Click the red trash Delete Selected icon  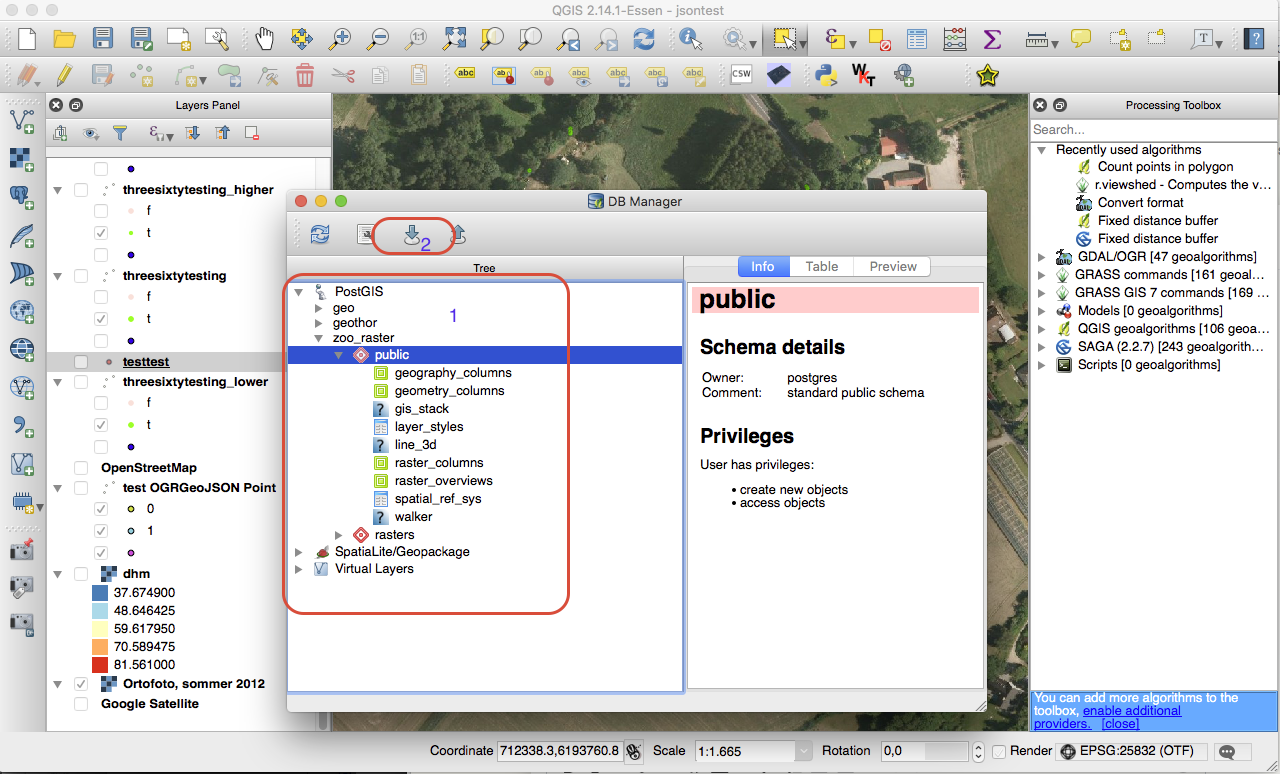pyautogui.click(x=305, y=75)
